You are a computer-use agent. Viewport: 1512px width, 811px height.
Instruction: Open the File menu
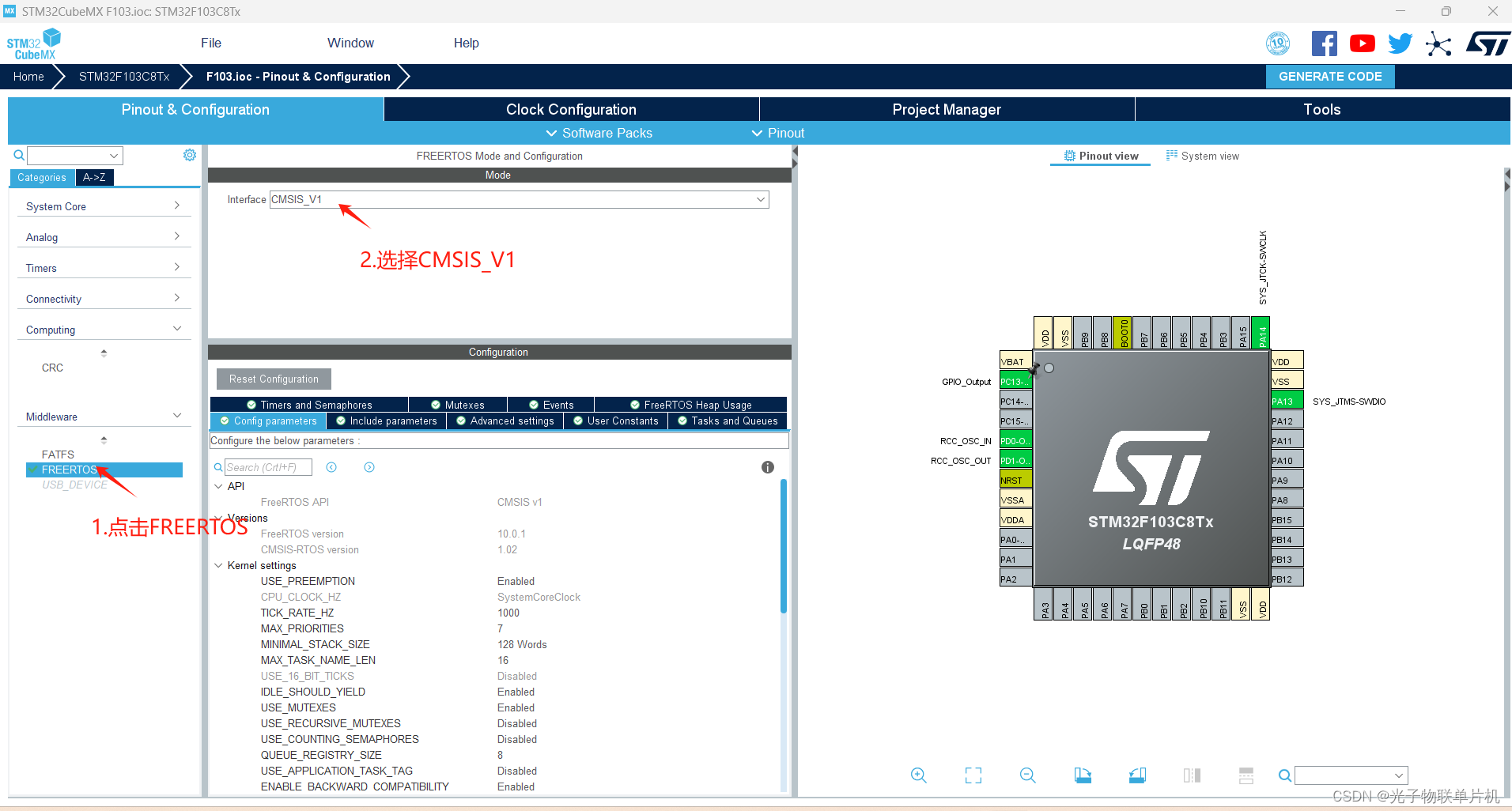pos(211,43)
